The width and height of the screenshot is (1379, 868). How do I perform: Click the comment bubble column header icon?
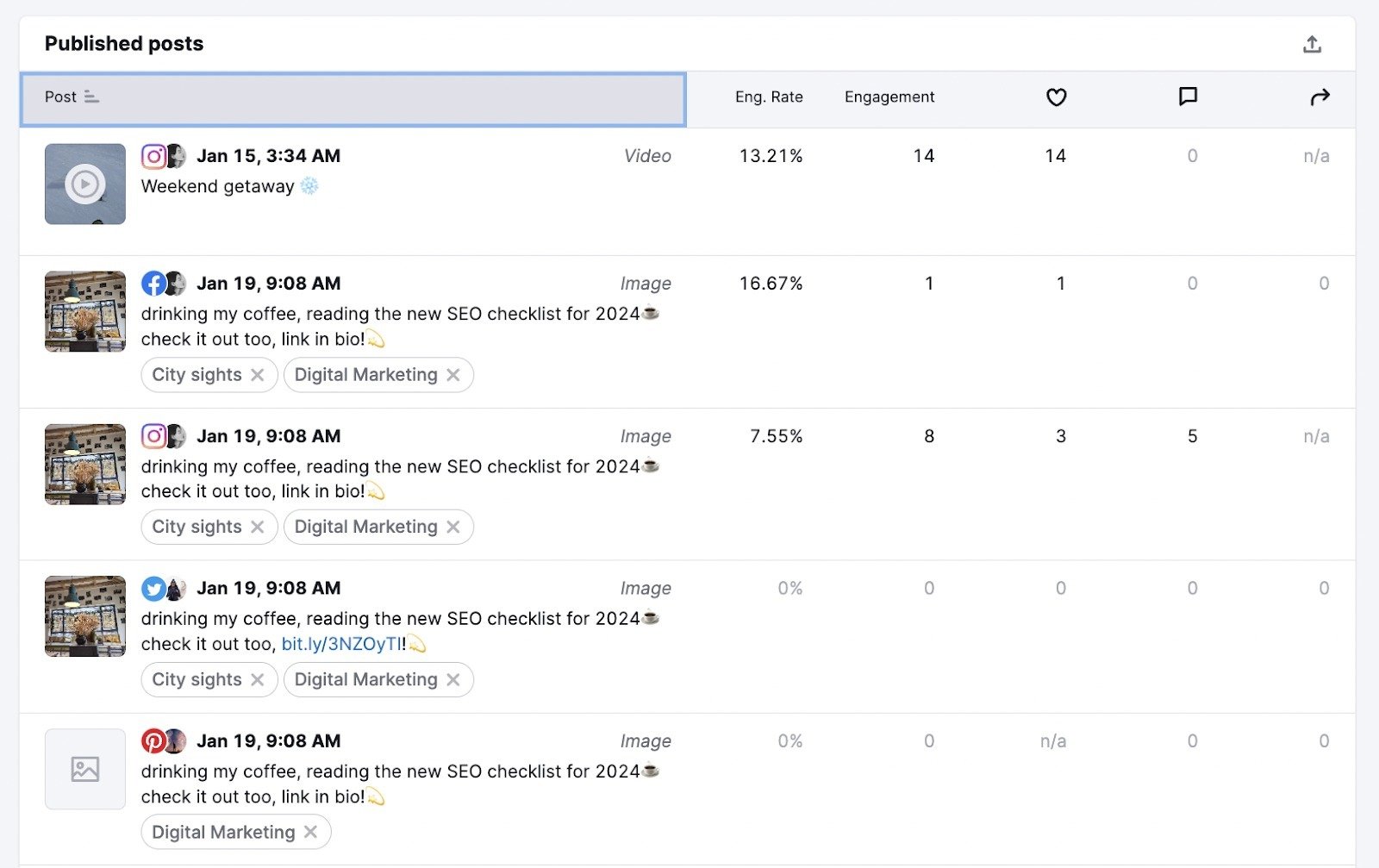[1189, 97]
